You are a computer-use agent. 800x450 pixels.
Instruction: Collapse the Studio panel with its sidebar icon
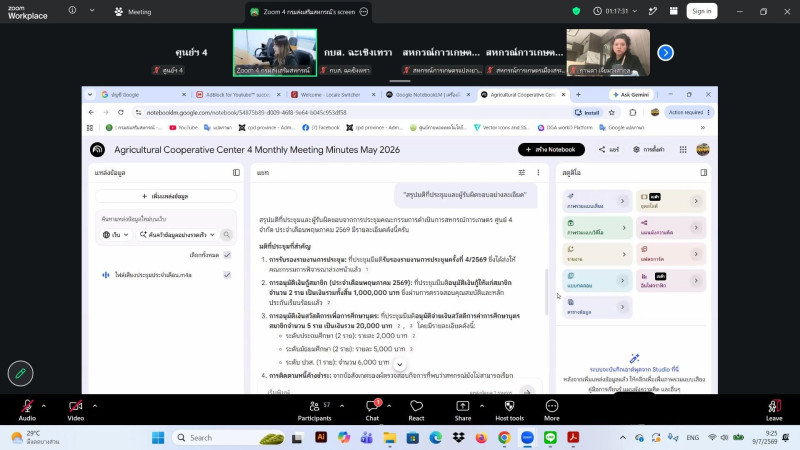click(704, 172)
